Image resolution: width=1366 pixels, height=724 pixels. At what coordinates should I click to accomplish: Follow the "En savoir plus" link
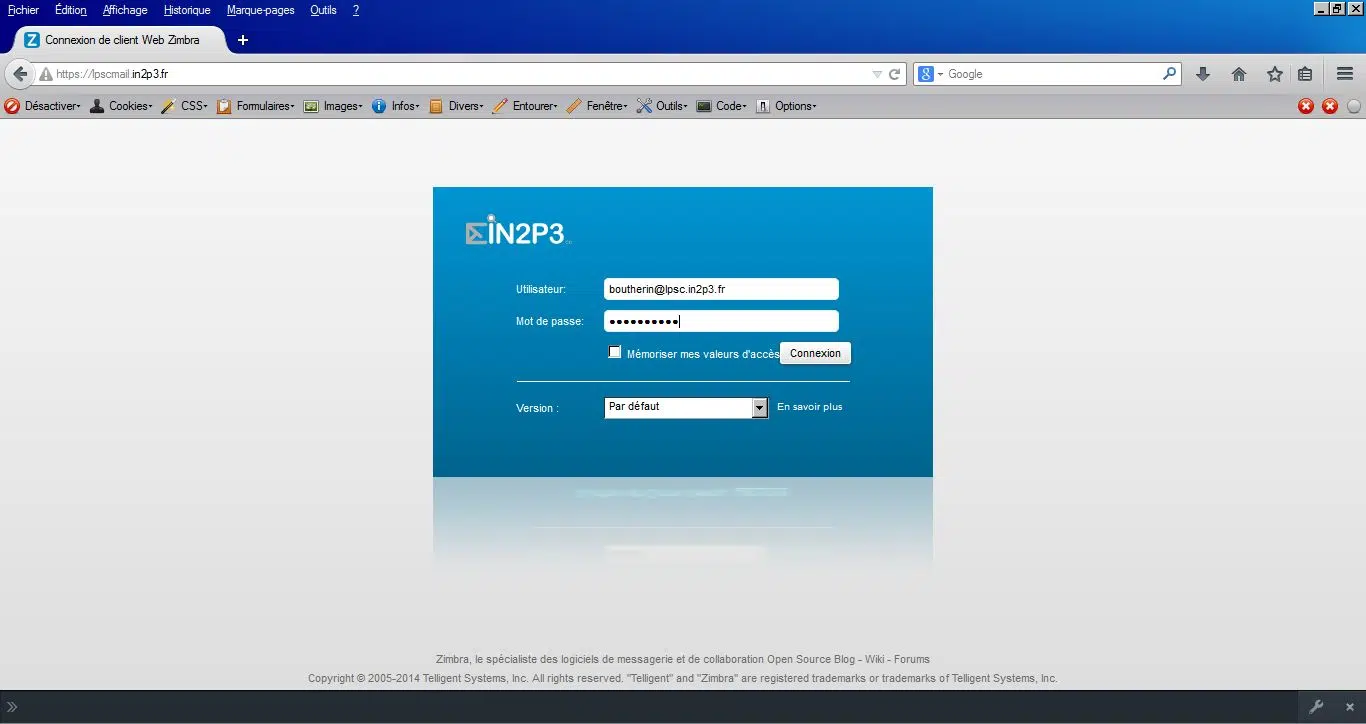[809, 407]
